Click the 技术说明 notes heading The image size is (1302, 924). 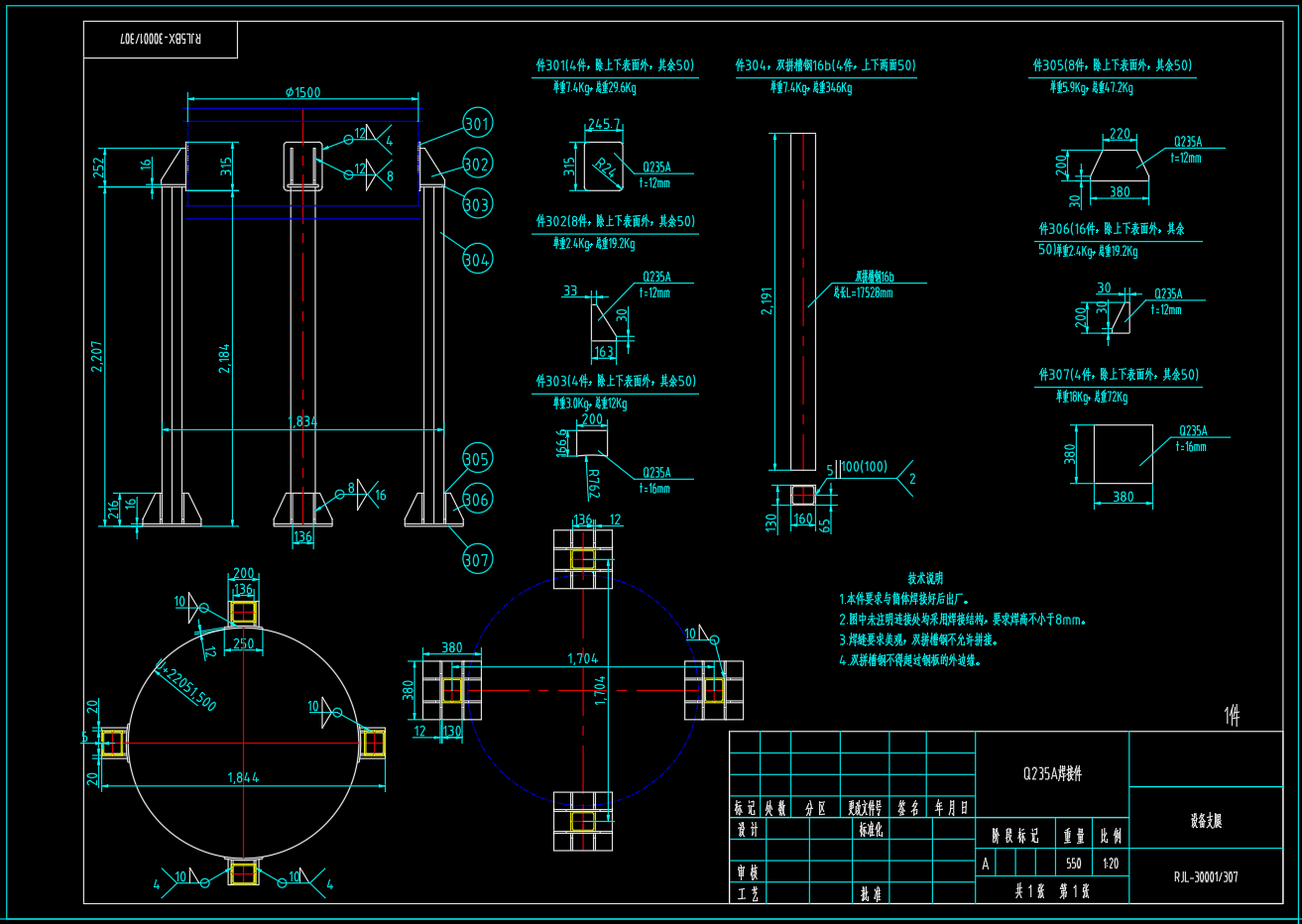[925, 578]
